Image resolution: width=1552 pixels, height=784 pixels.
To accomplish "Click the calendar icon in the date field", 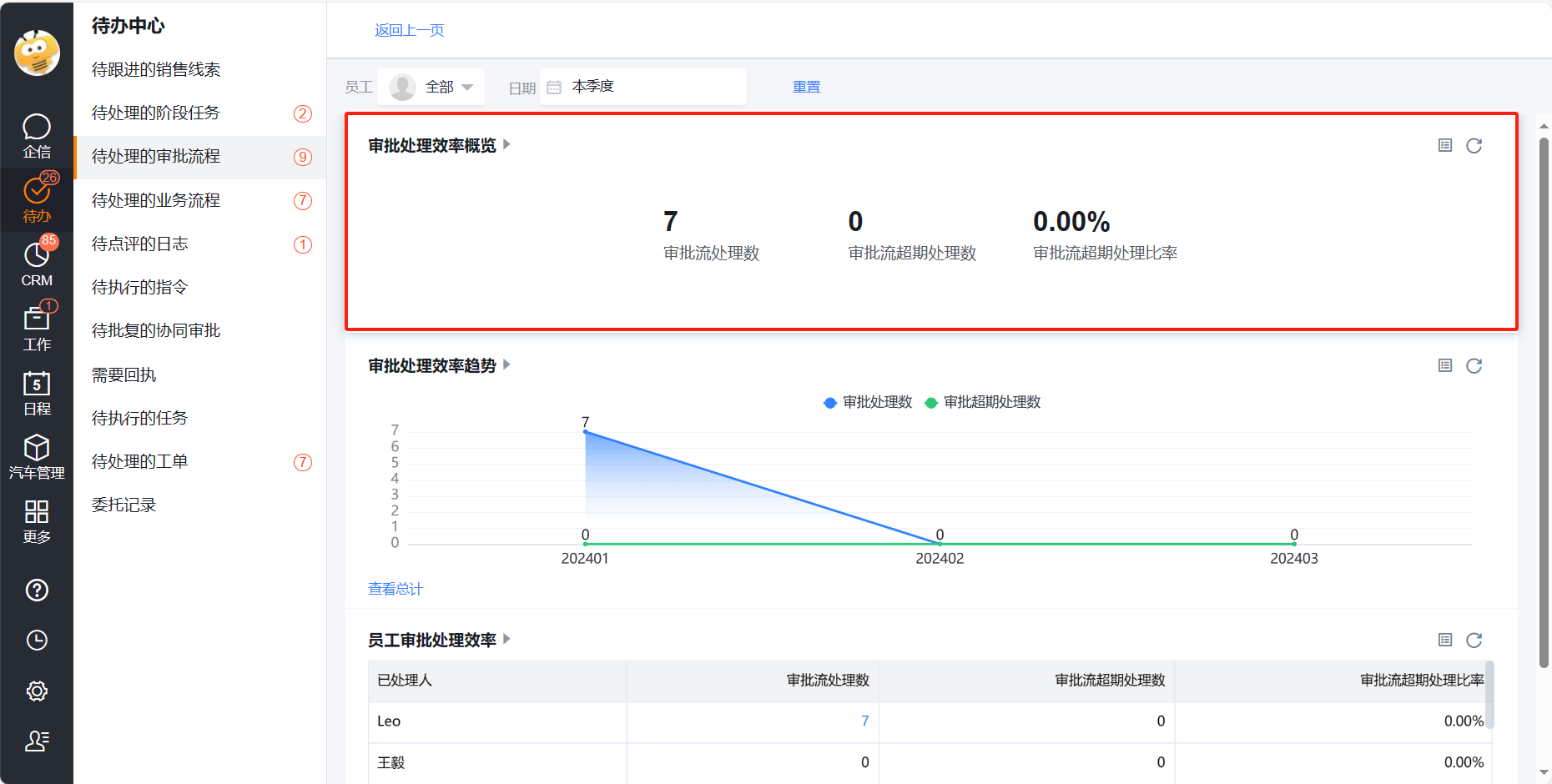I will point(554,87).
